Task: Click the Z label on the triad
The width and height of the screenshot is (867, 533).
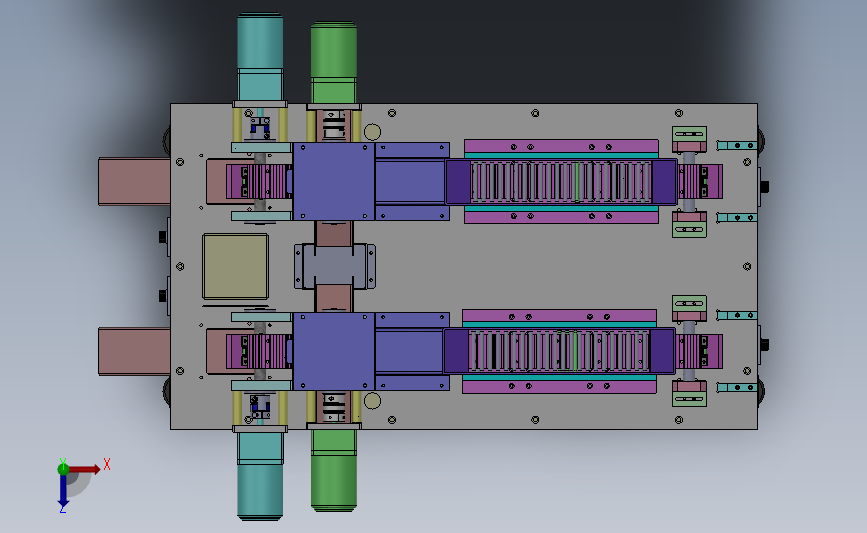Action: [62, 509]
